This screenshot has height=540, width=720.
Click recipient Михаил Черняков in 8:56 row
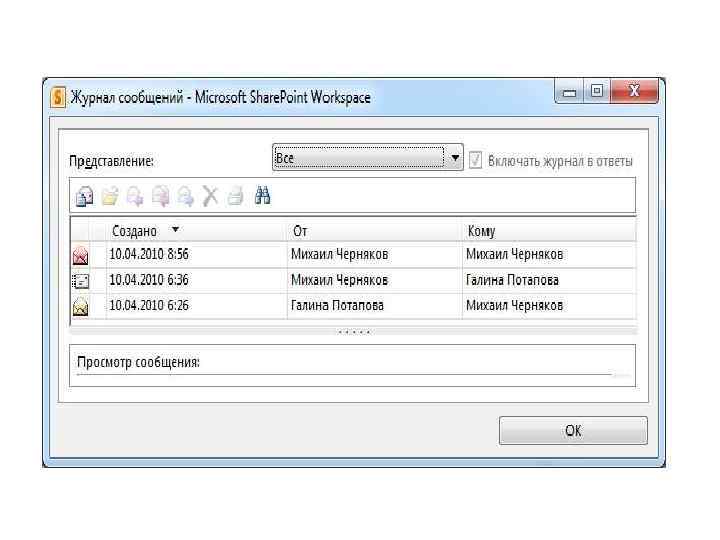click(514, 254)
